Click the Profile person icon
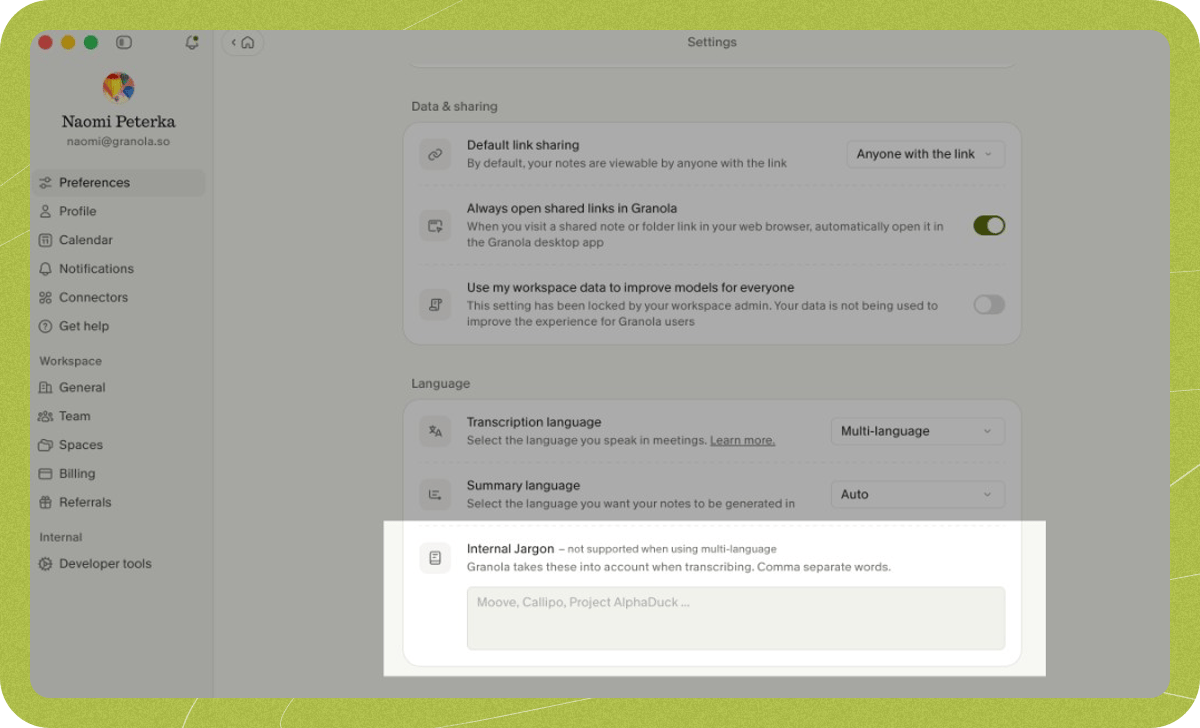The image size is (1200, 728). (45, 211)
